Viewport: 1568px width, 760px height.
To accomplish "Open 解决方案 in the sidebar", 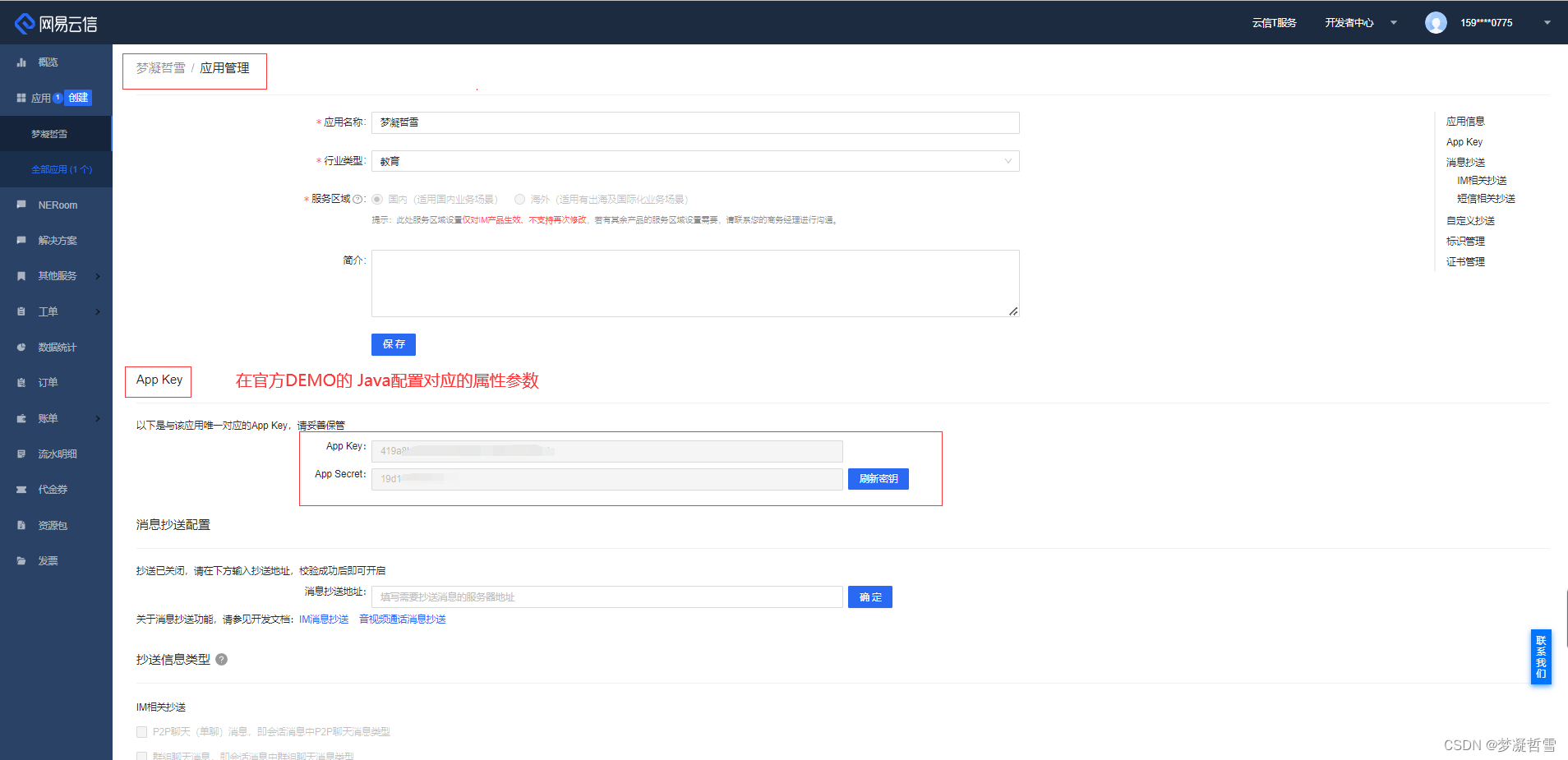I will [56, 240].
